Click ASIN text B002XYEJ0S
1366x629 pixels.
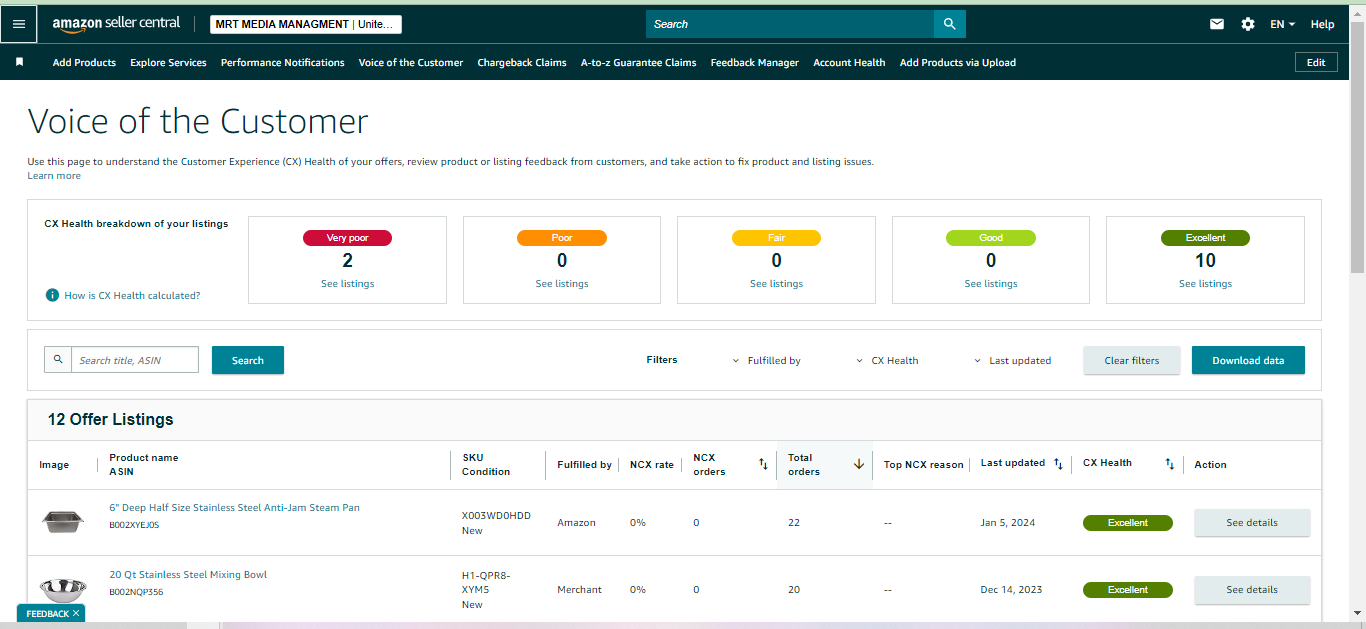point(134,525)
